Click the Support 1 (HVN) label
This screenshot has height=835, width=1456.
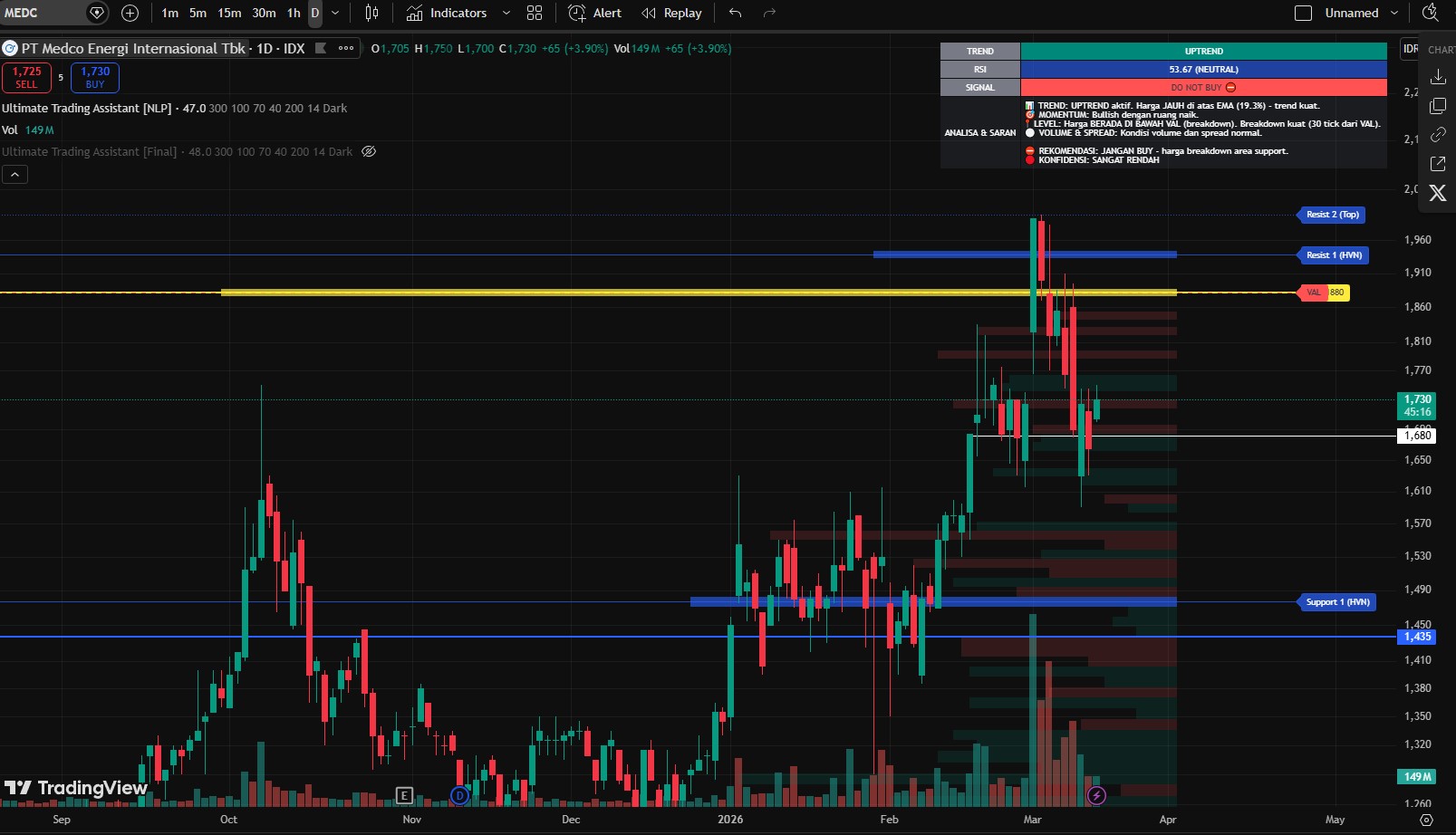tap(1337, 602)
